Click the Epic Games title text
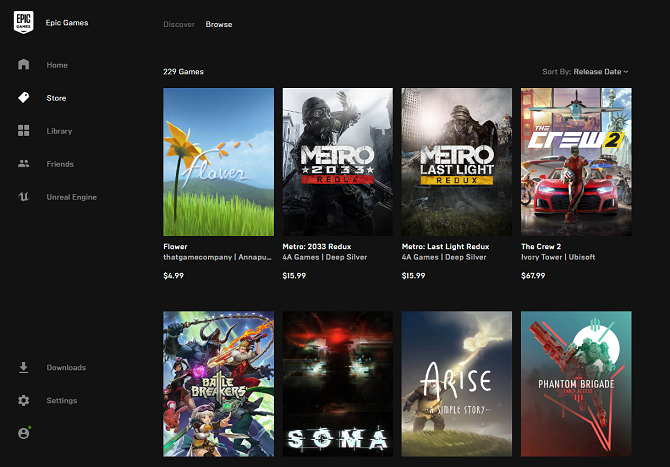 point(67,23)
